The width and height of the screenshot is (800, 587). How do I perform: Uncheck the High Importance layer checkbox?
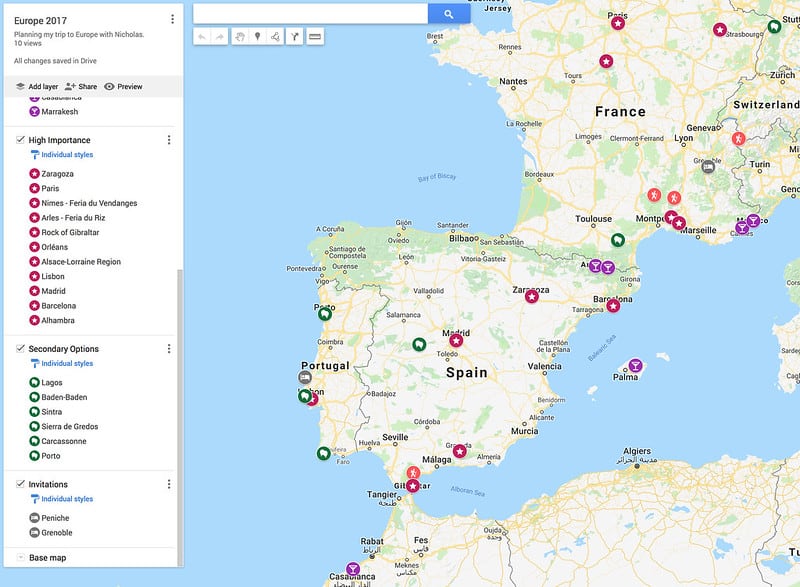(21, 140)
